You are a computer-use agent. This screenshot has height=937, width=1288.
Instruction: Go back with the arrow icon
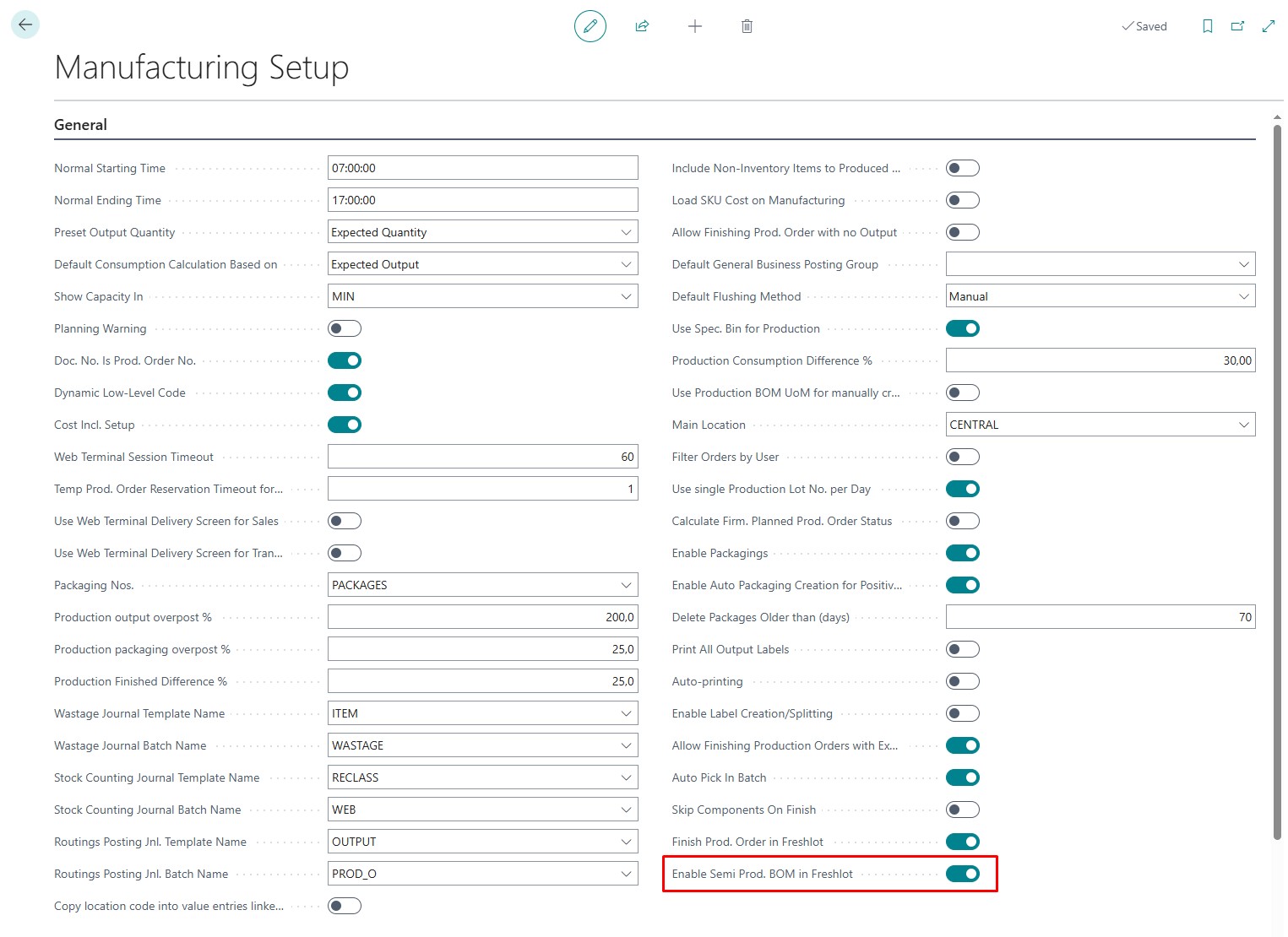pos(25,25)
